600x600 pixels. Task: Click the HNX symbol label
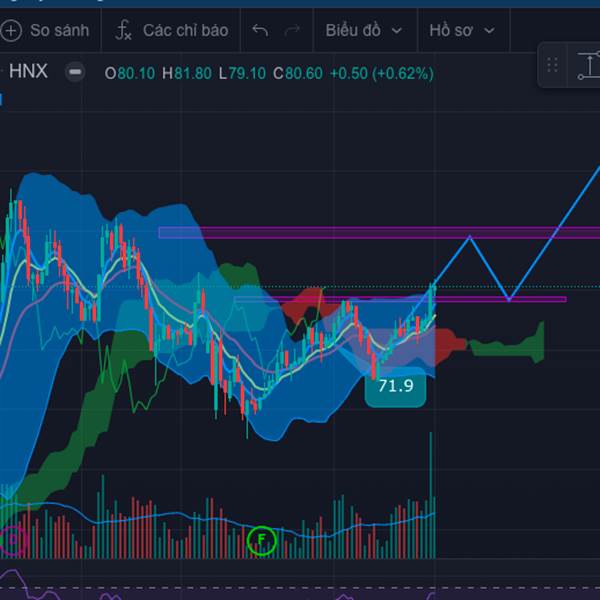[28, 72]
